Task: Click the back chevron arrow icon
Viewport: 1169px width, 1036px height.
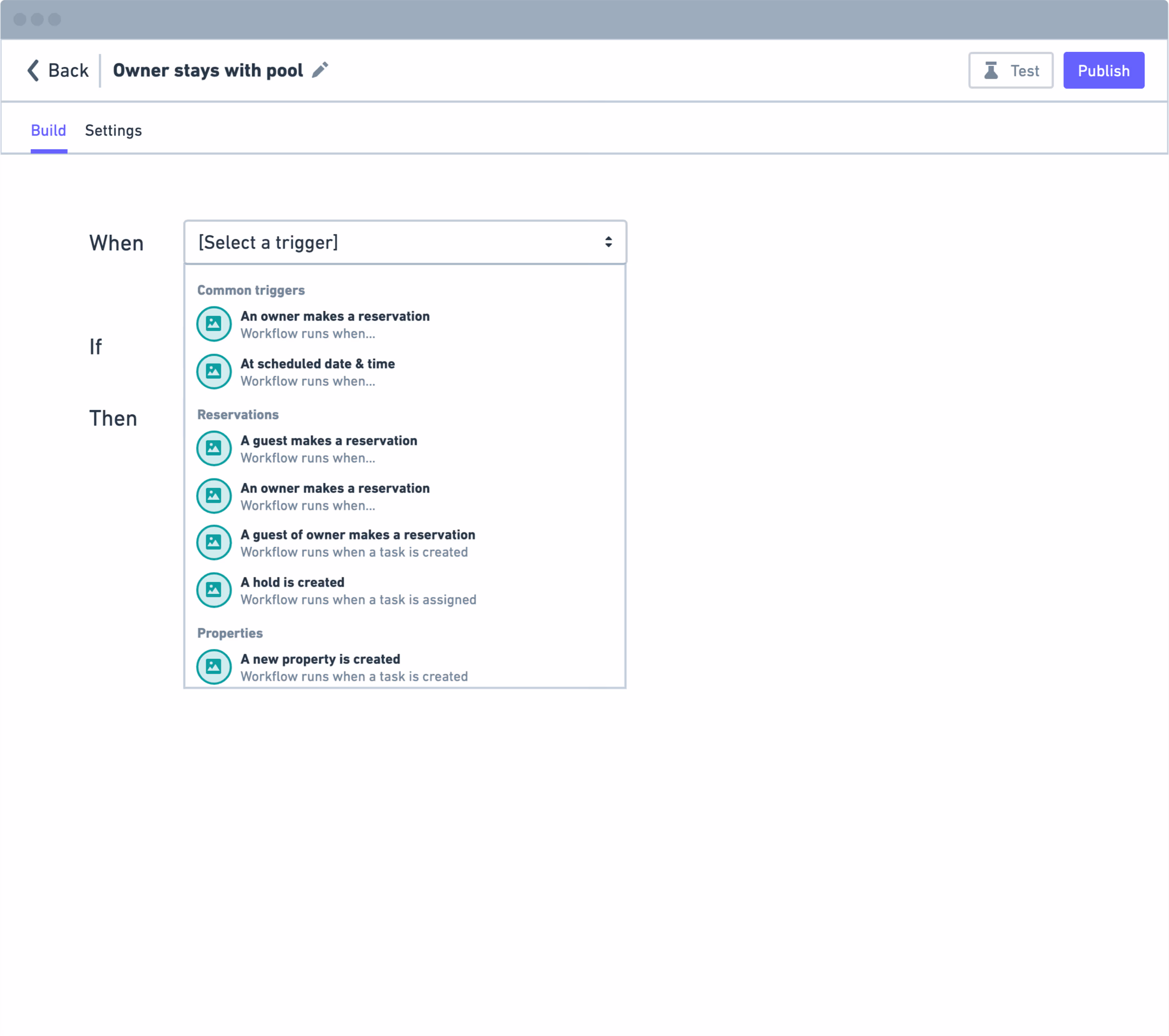Action: [33, 70]
